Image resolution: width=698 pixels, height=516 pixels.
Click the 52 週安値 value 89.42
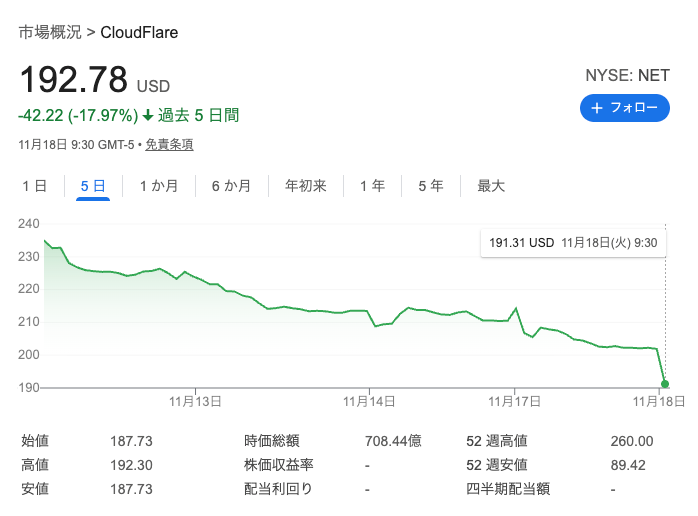pyautogui.click(x=628, y=465)
